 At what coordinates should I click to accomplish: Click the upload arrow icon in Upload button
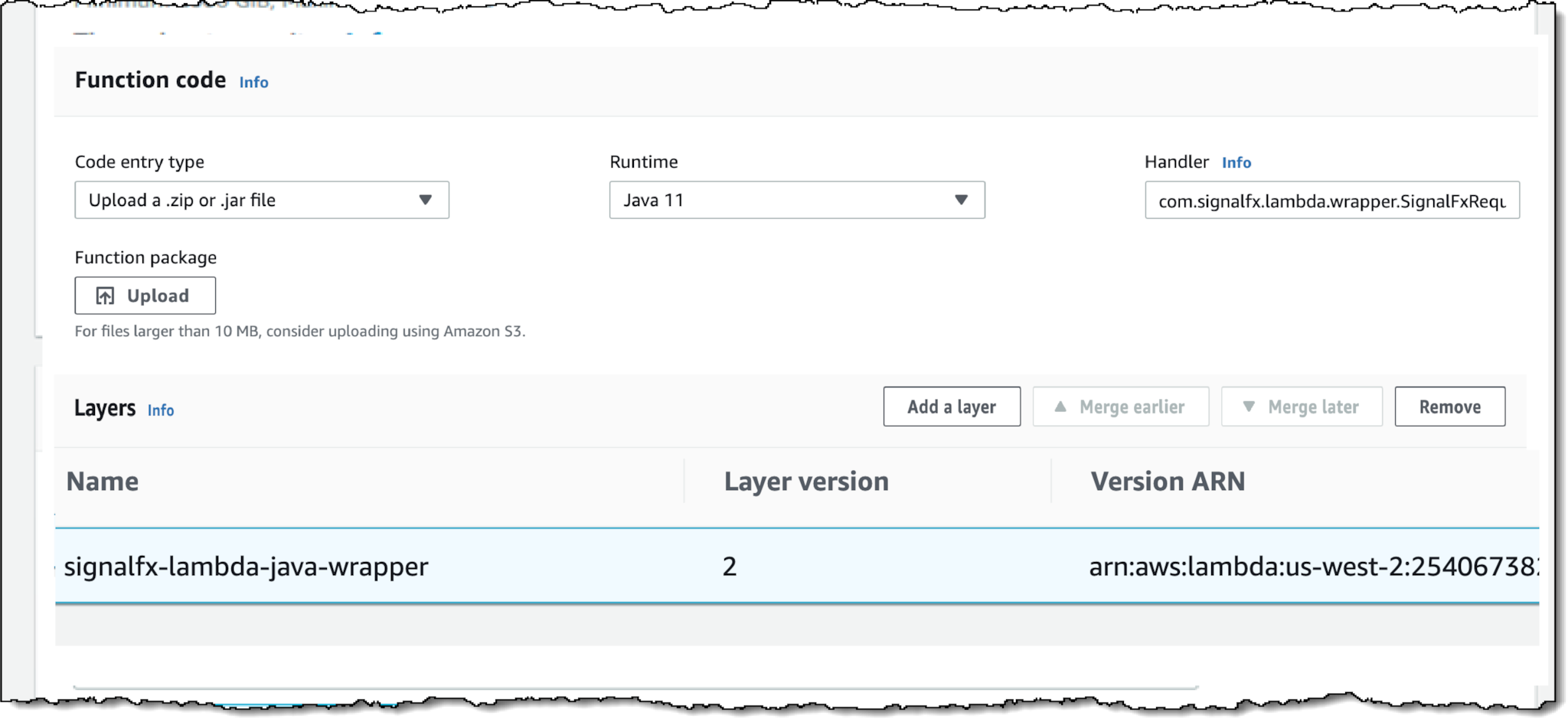point(105,296)
